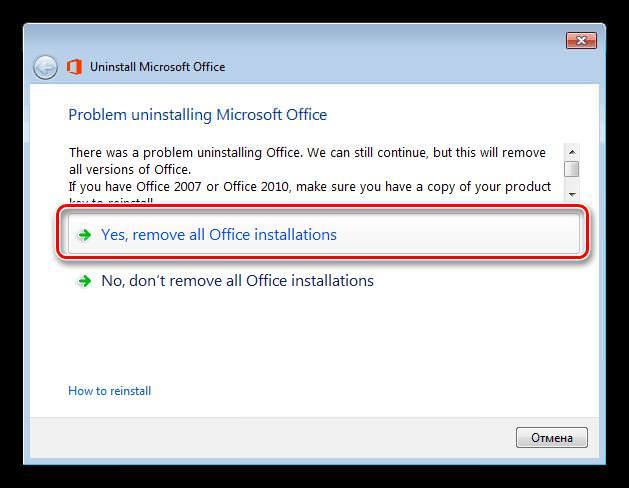Click scrollbar track below the thumb
Image resolution: width=629 pixels, height=488 pixels.
tap(572, 183)
